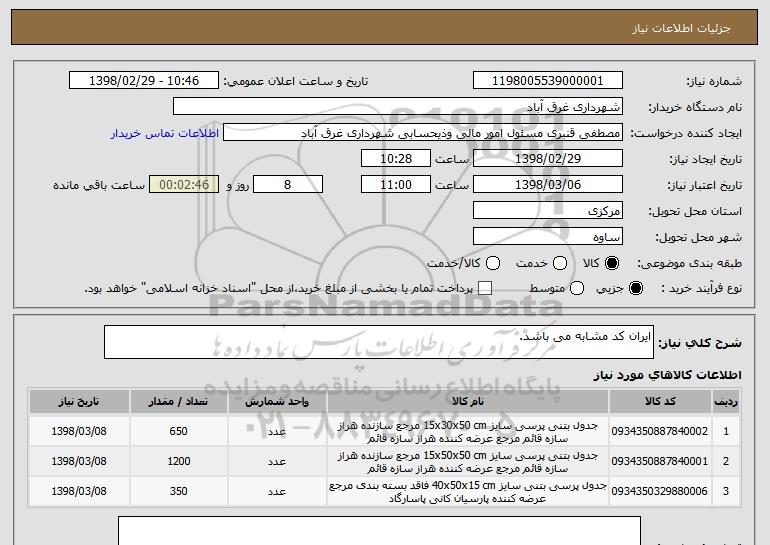This screenshot has height=545, width=770.
Task: Click the عدد unit cell in row 3
Action: (277, 491)
